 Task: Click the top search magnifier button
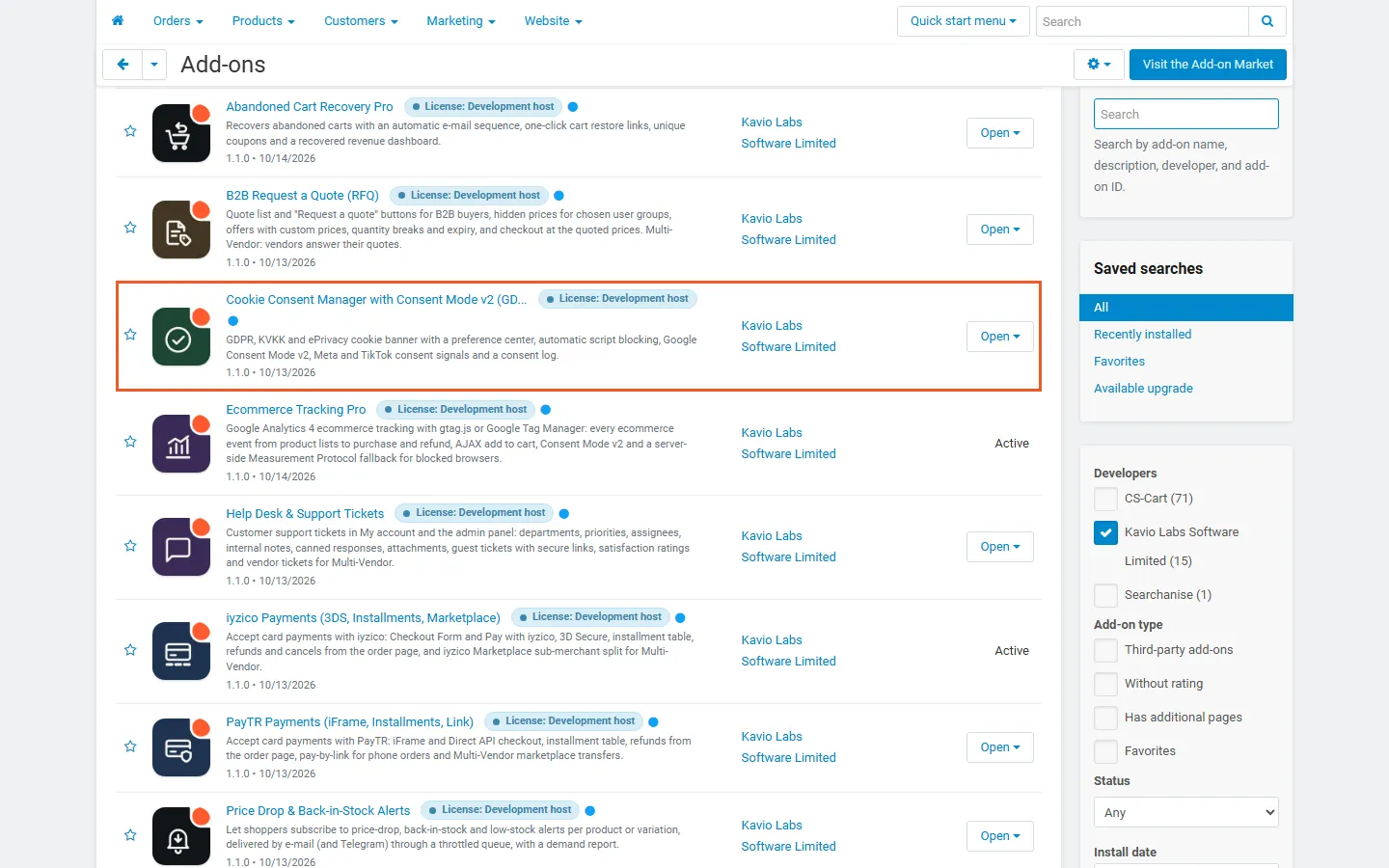(x=1267, y=21)
